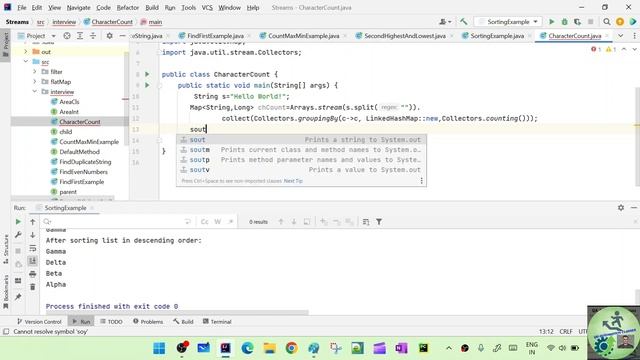Open Project panel gear options
640x360 pixels.
click(109, 36)
